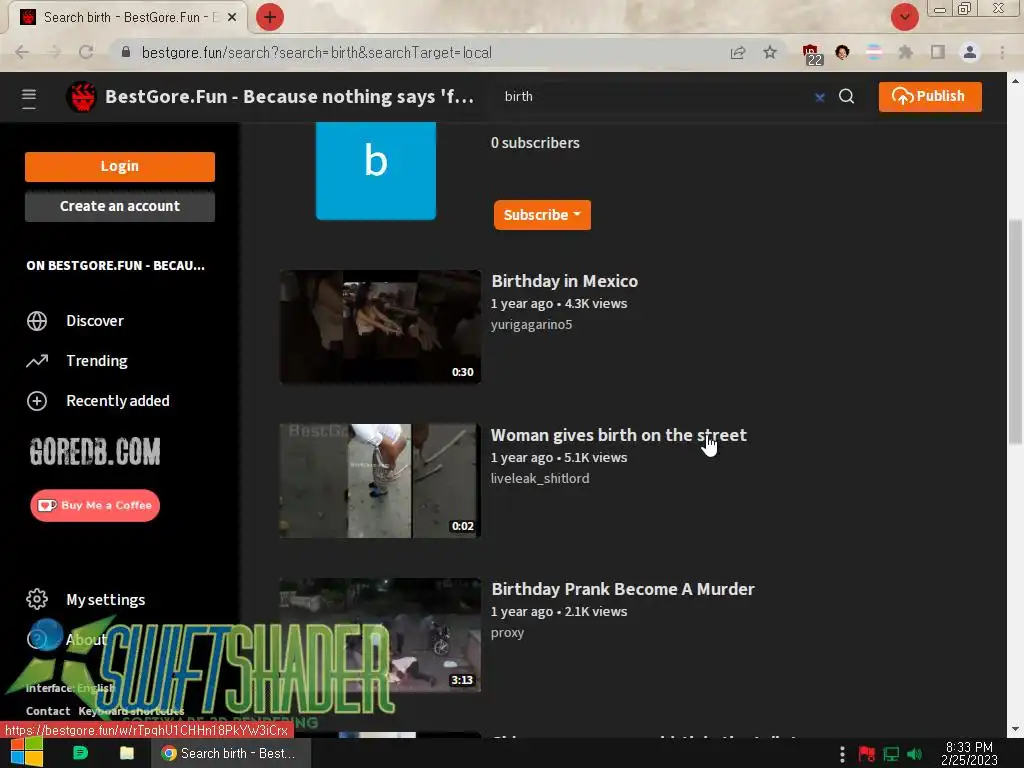Click the avatar face extension icon

(x=842, y=52)
